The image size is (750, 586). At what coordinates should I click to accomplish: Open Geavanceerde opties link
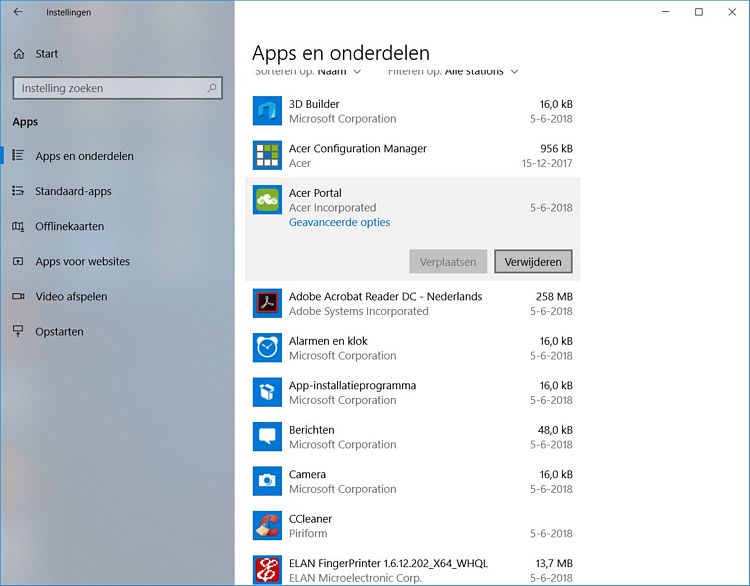click(x=339, y=222)
